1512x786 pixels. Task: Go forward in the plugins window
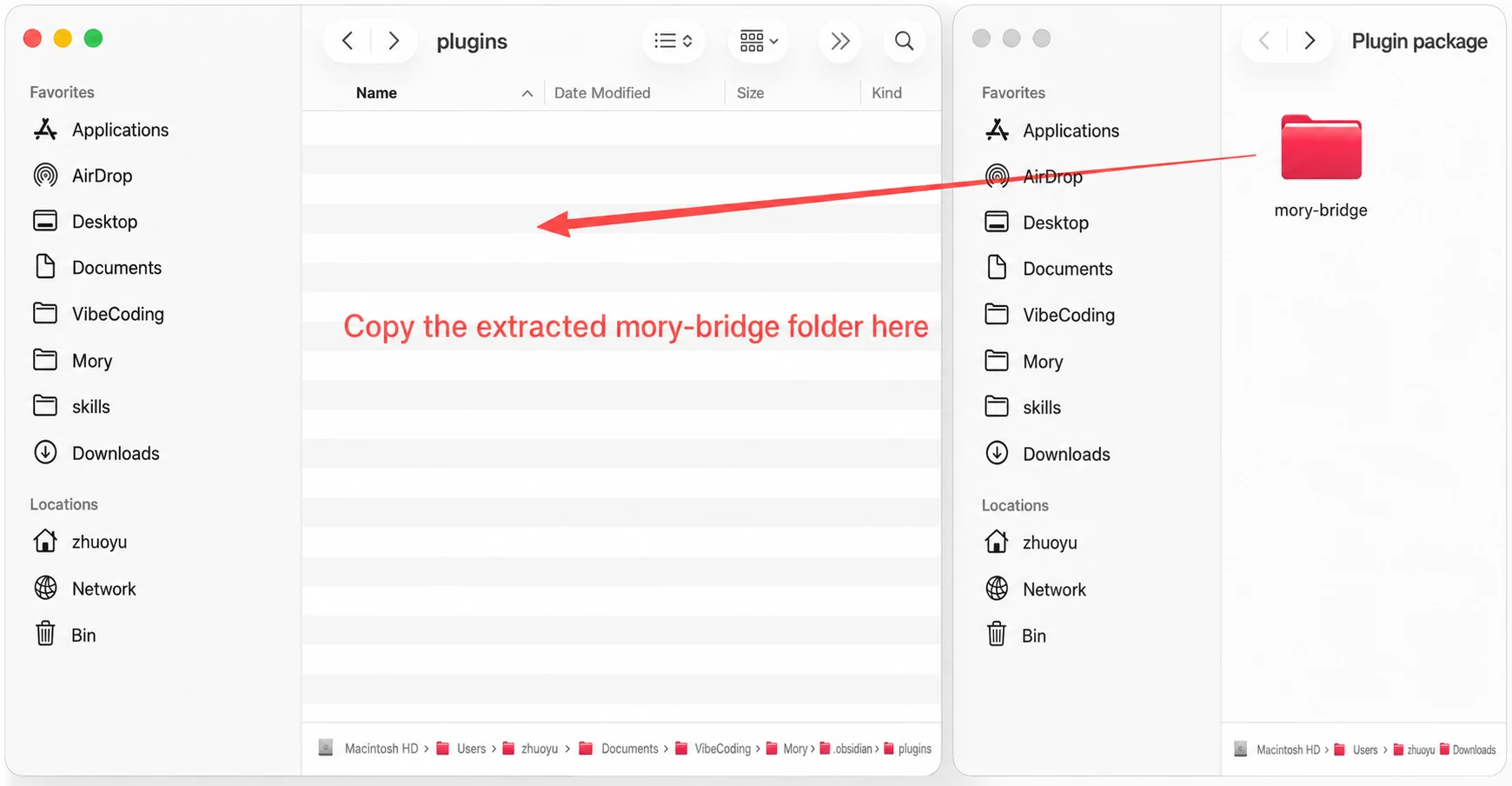[x=394, y=41]
